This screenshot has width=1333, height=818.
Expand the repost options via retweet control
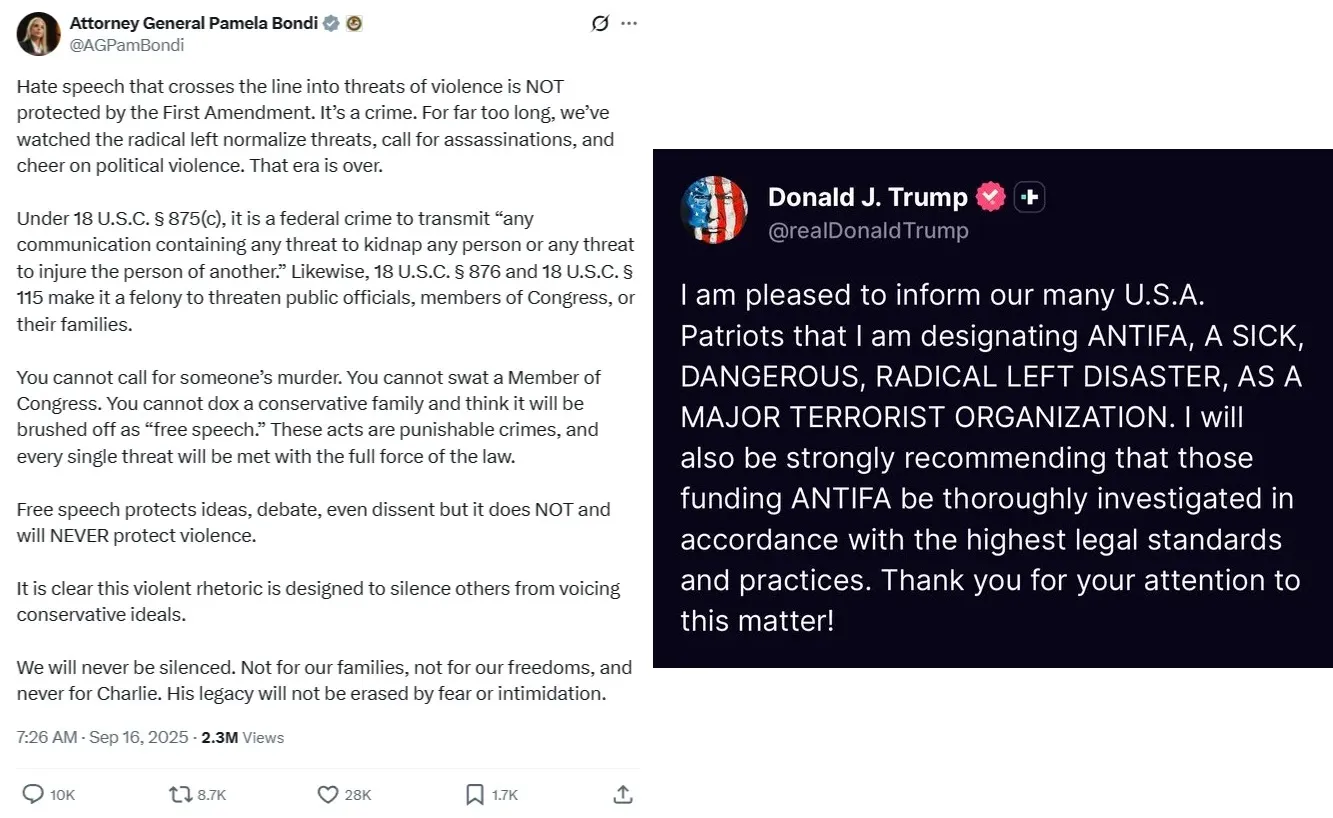pyautogui.click(x=180, y=794)
